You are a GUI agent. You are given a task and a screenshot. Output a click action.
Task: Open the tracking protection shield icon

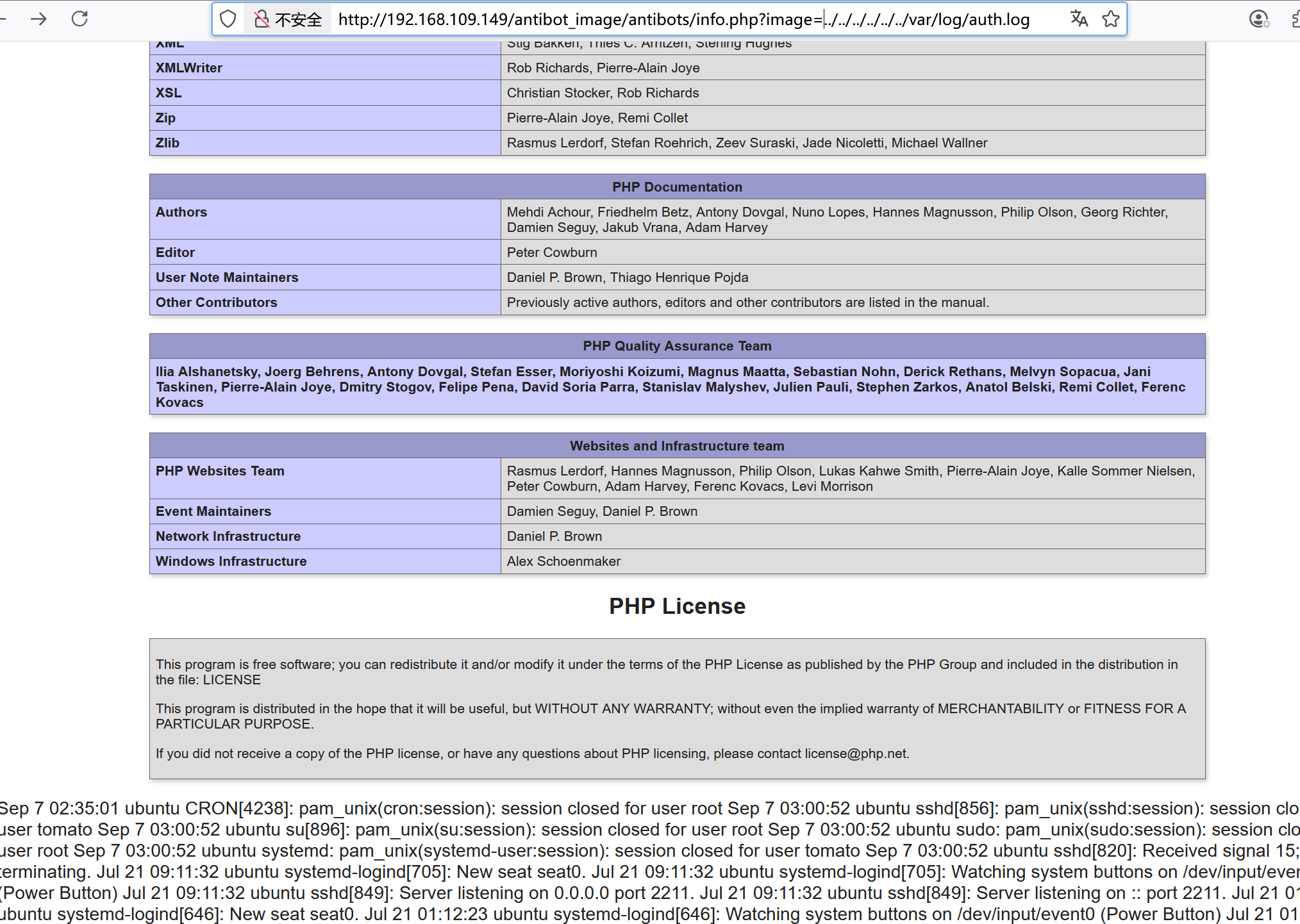click(x=228, y=19)
